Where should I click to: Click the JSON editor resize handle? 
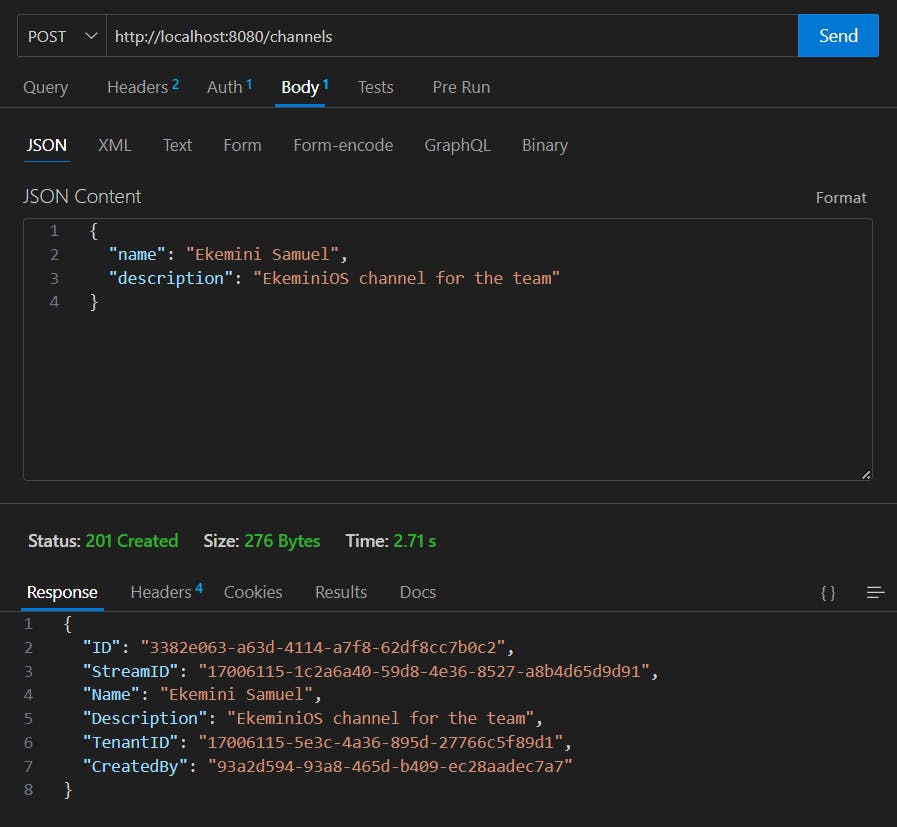pyautogui.click(x=865, y=474)
